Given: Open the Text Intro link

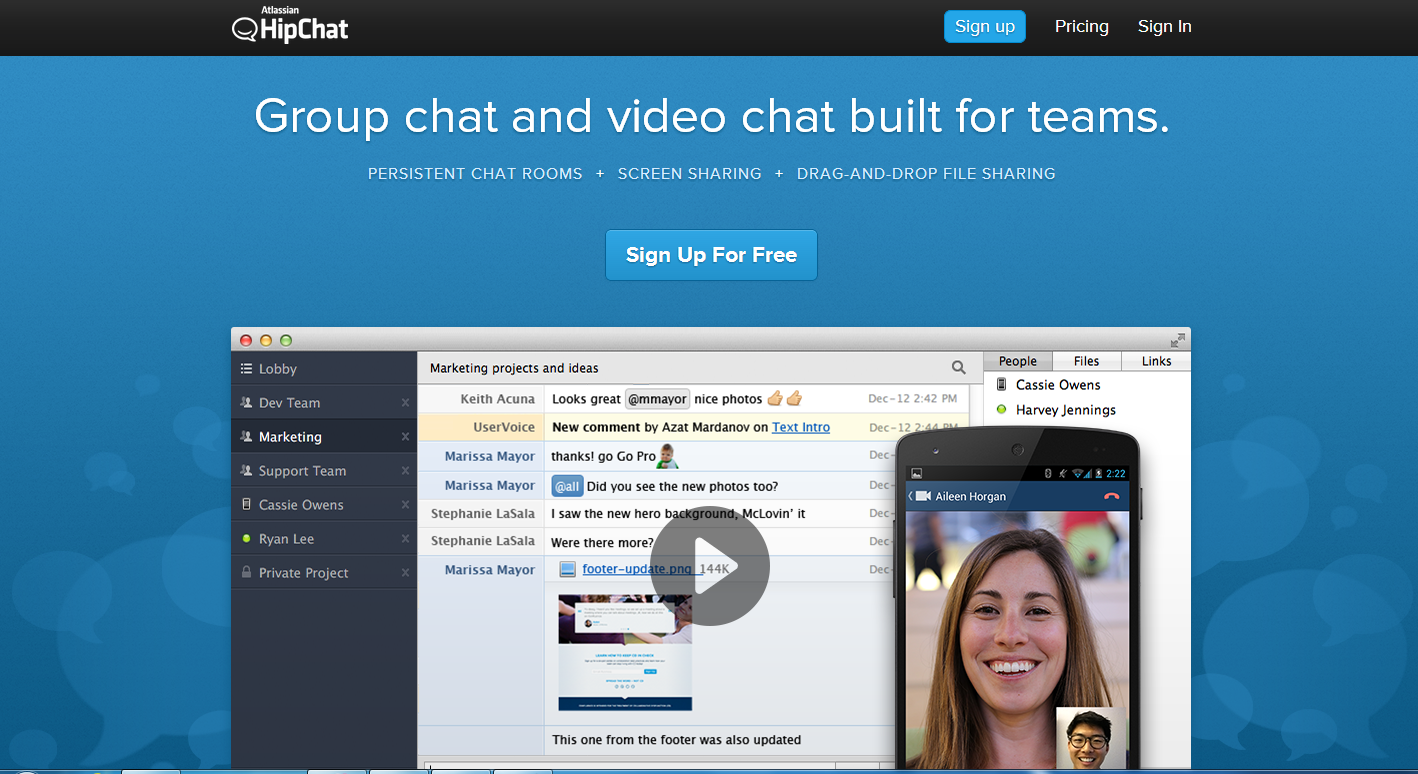Looking at the screenshot, I should (x=801, y=427).
